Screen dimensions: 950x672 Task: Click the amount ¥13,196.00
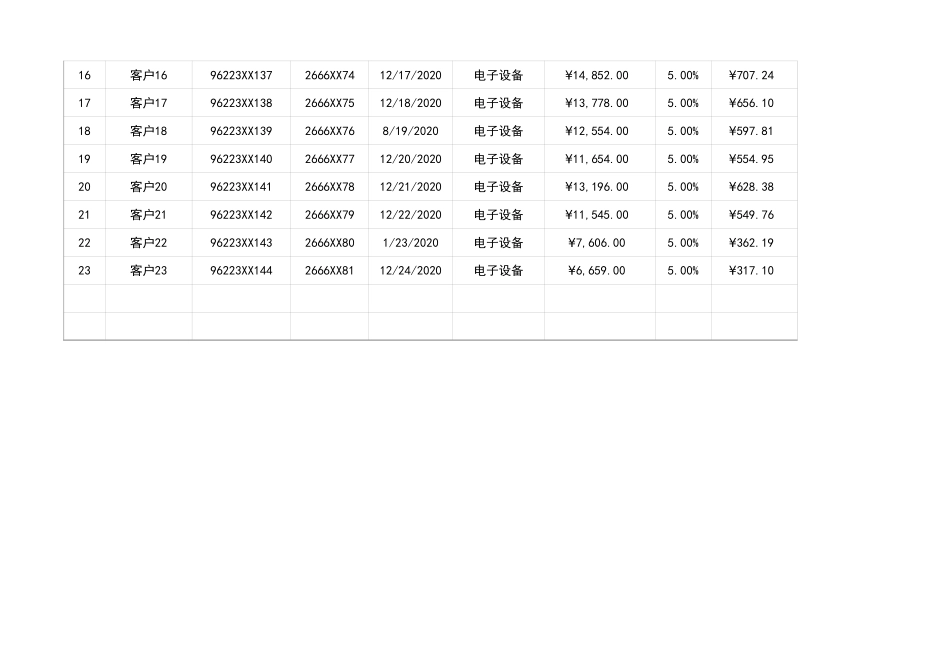coord(597,187)
